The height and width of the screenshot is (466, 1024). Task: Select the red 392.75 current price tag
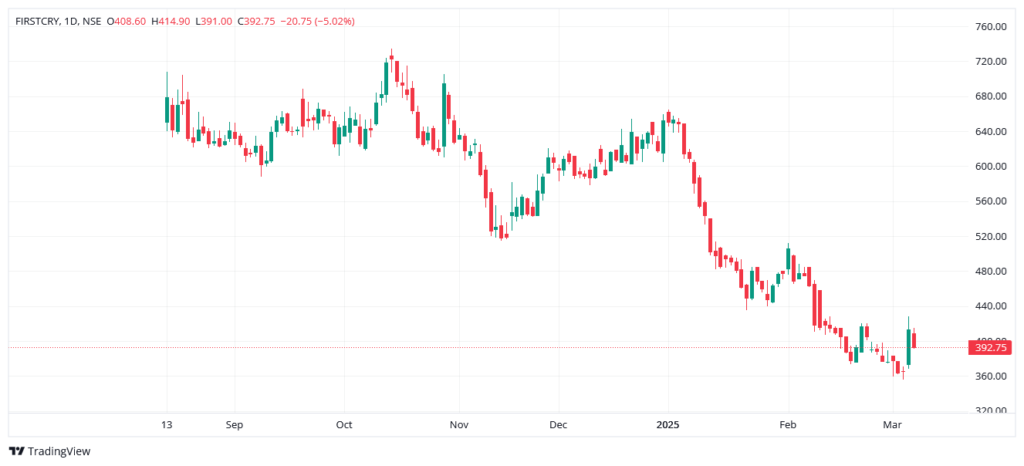coord(990,348)
